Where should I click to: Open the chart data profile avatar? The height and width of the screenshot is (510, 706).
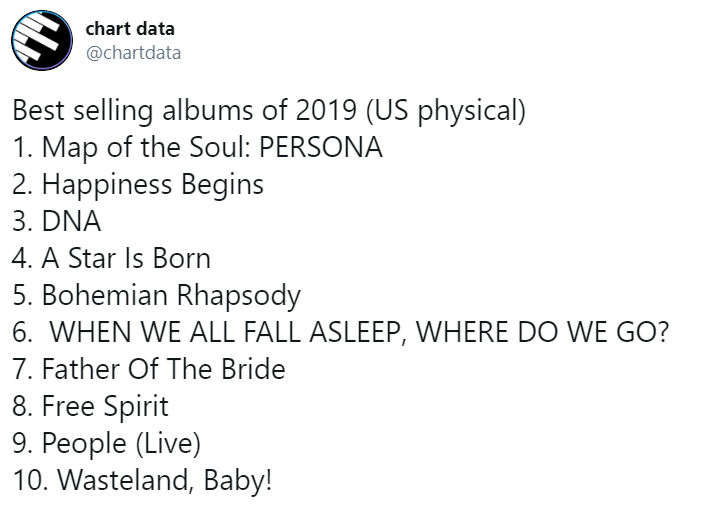click(x=42, y=40)
